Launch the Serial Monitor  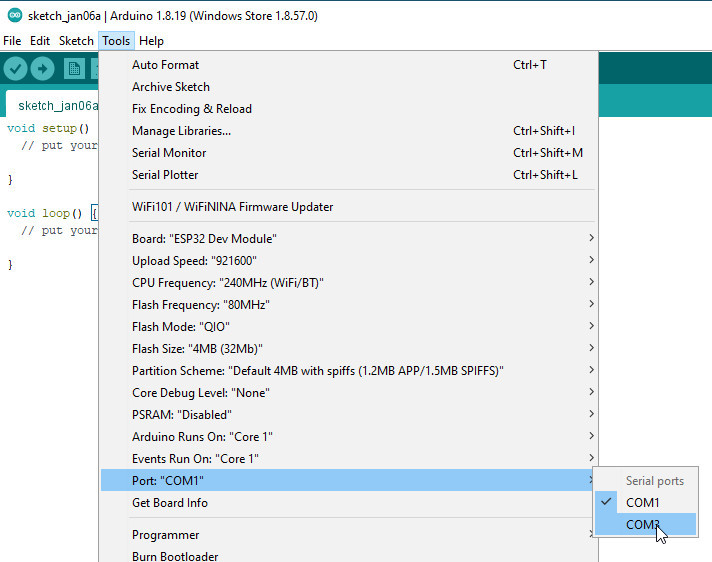(x=348, y=153)
